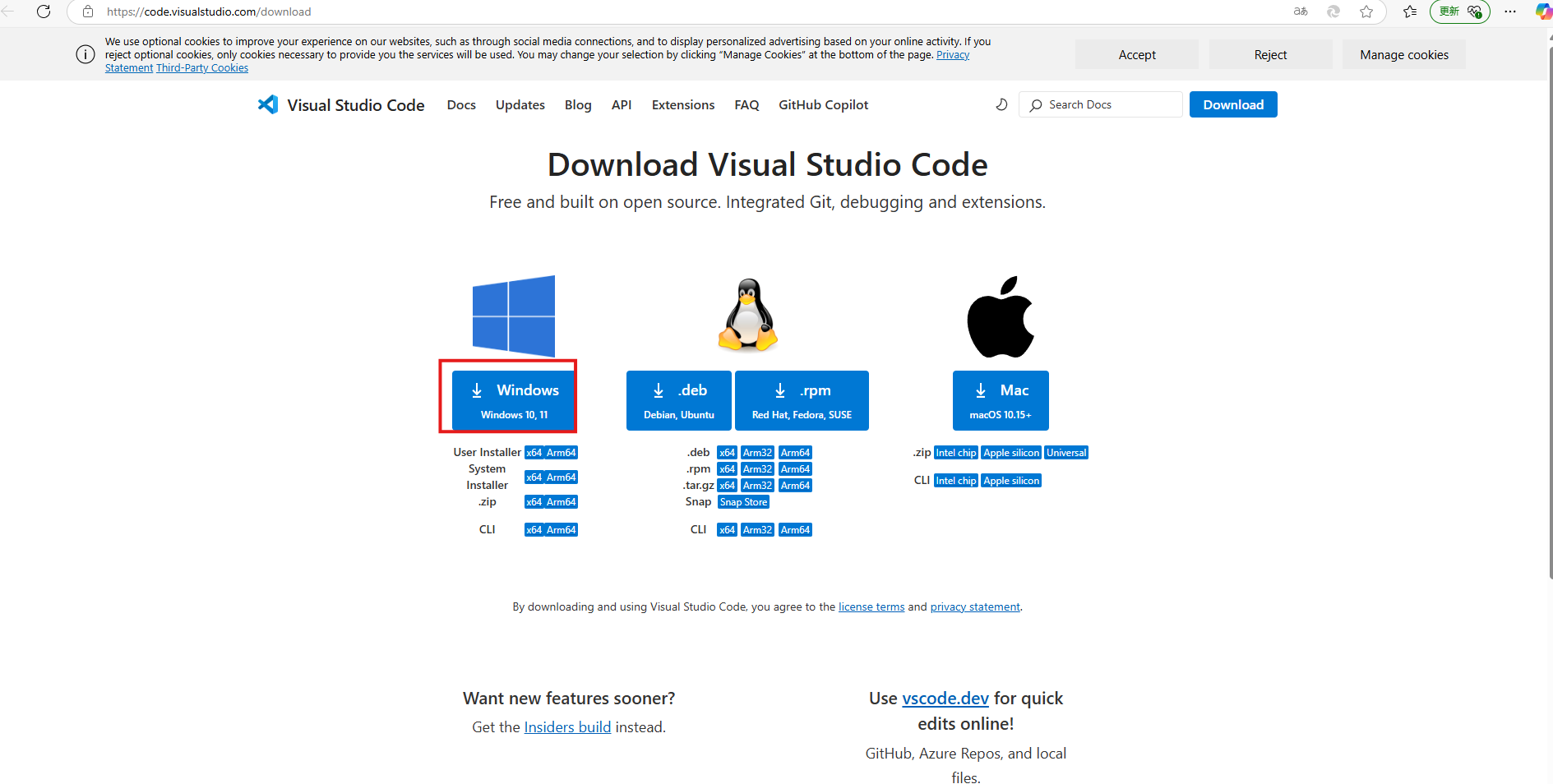Open the Docs menu item
The width and height of the screenshot is (1553, 784).
click(x=461, y=104)
